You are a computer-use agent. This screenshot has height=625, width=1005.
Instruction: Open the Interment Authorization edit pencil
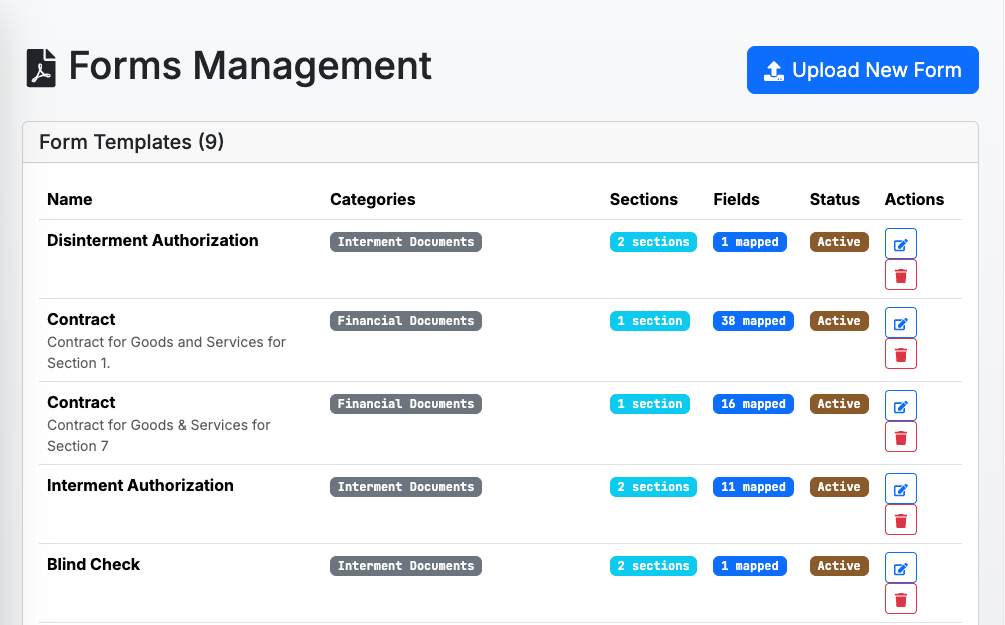pos(900,488)
